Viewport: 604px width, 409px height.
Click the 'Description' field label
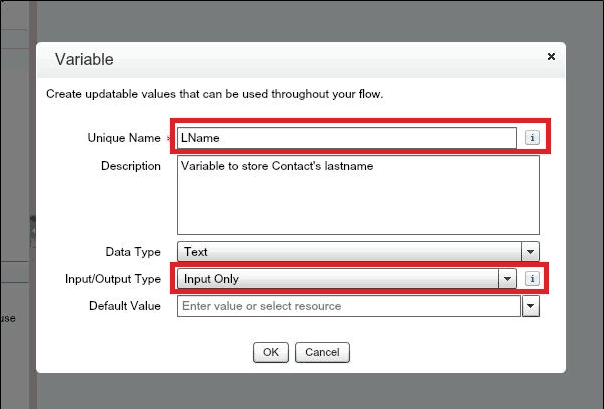pos(130,166)
